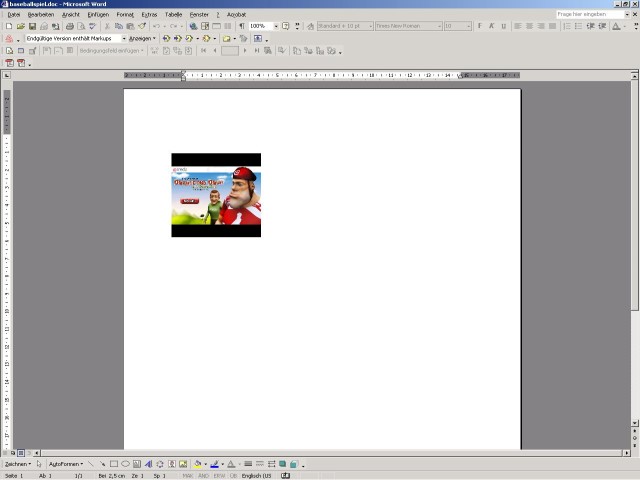Image resolution: width=640 pixels, height=480 pixels.
Task: Click the insert comment note icon
Action: (x=227, y=38)
